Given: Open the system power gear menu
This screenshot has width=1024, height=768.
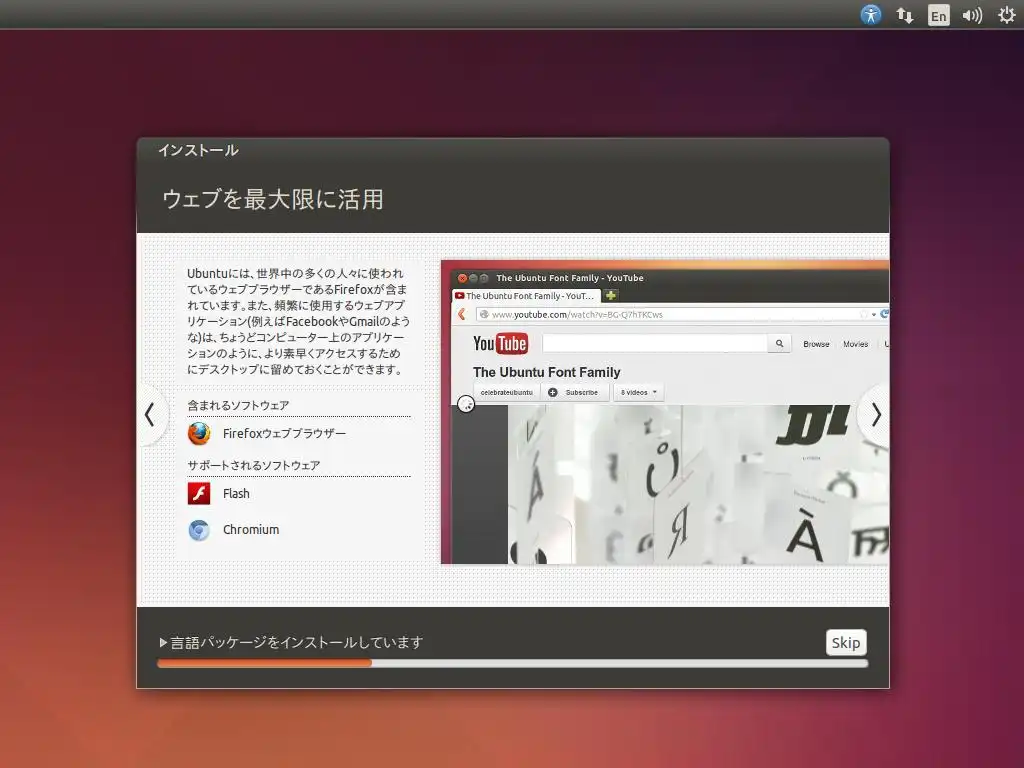Looking at the screenshot, I should pos(1006,15).
